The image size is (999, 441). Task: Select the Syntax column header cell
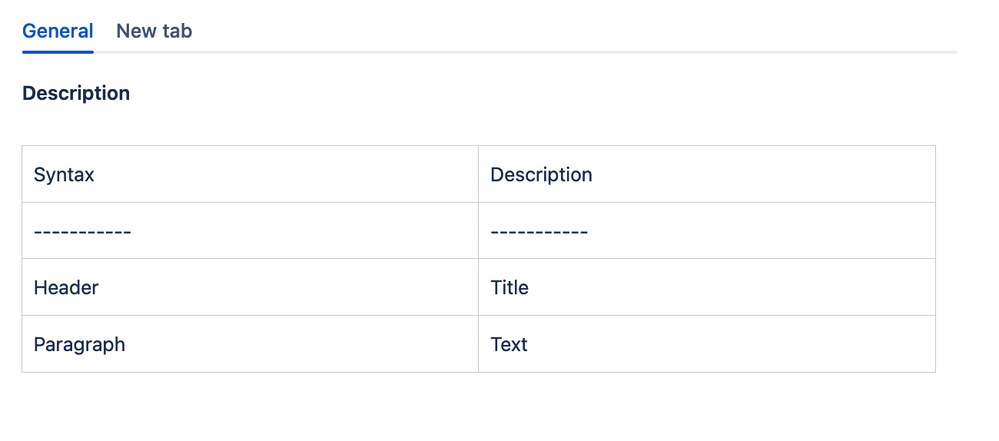click(64, 175)
